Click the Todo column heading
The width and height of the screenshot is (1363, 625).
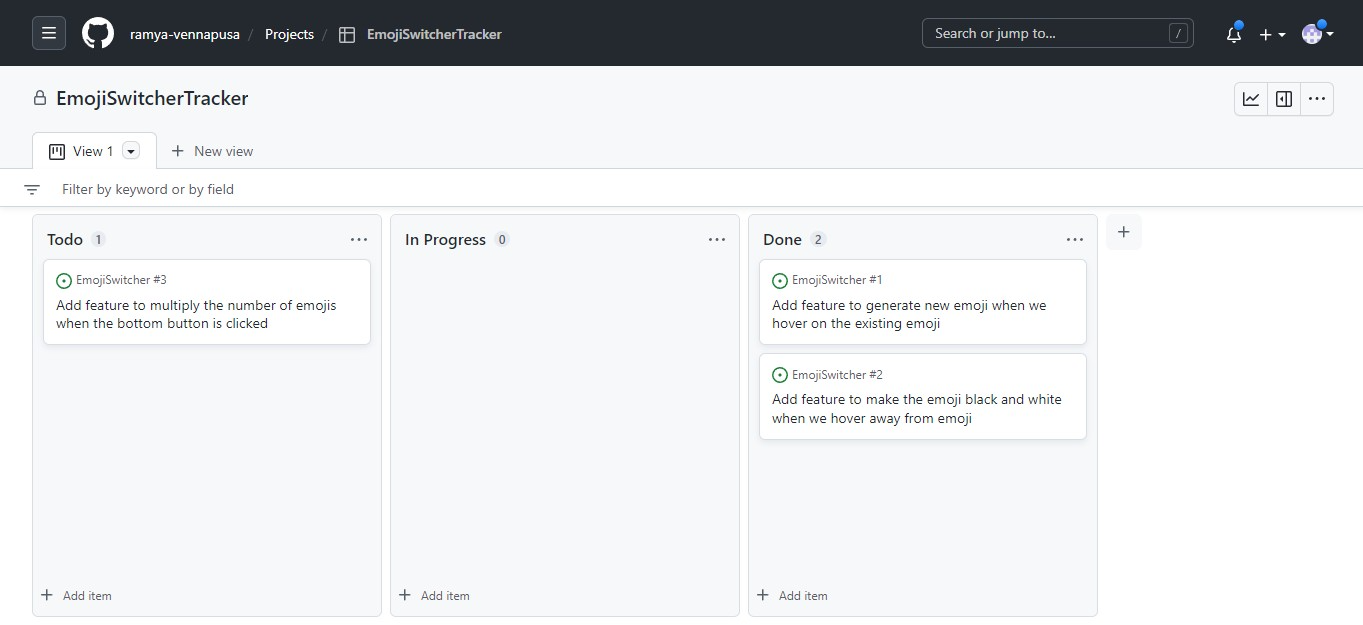pos(65,239)
